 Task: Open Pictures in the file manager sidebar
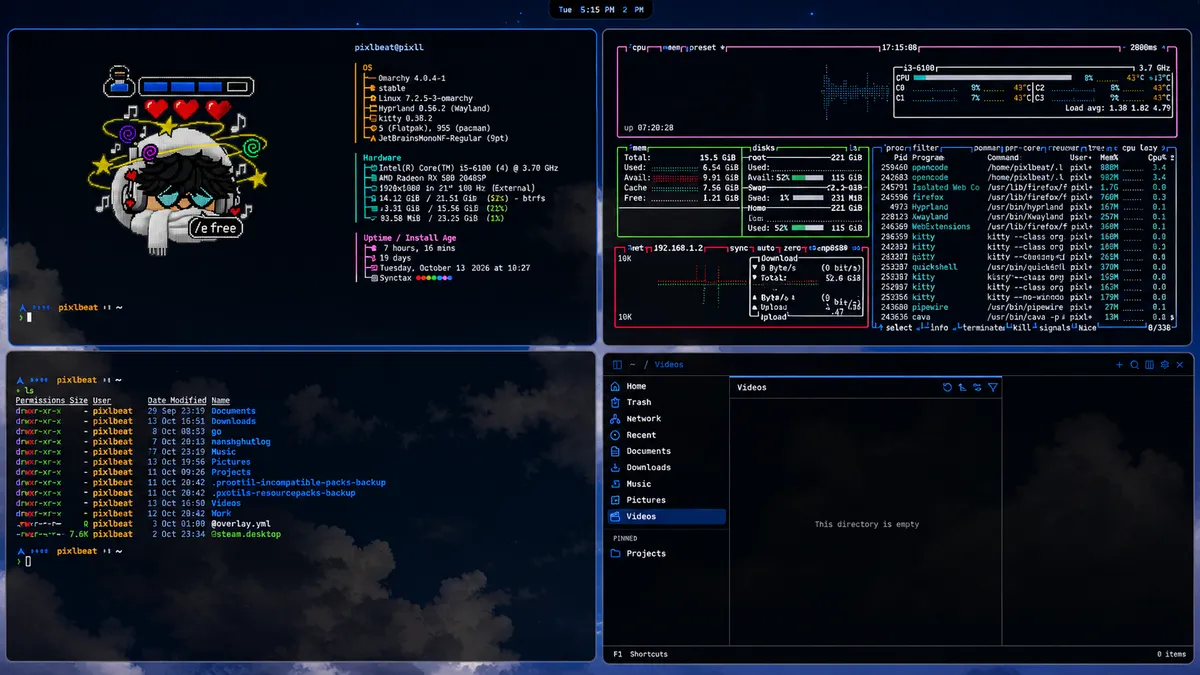click(667, 500)
